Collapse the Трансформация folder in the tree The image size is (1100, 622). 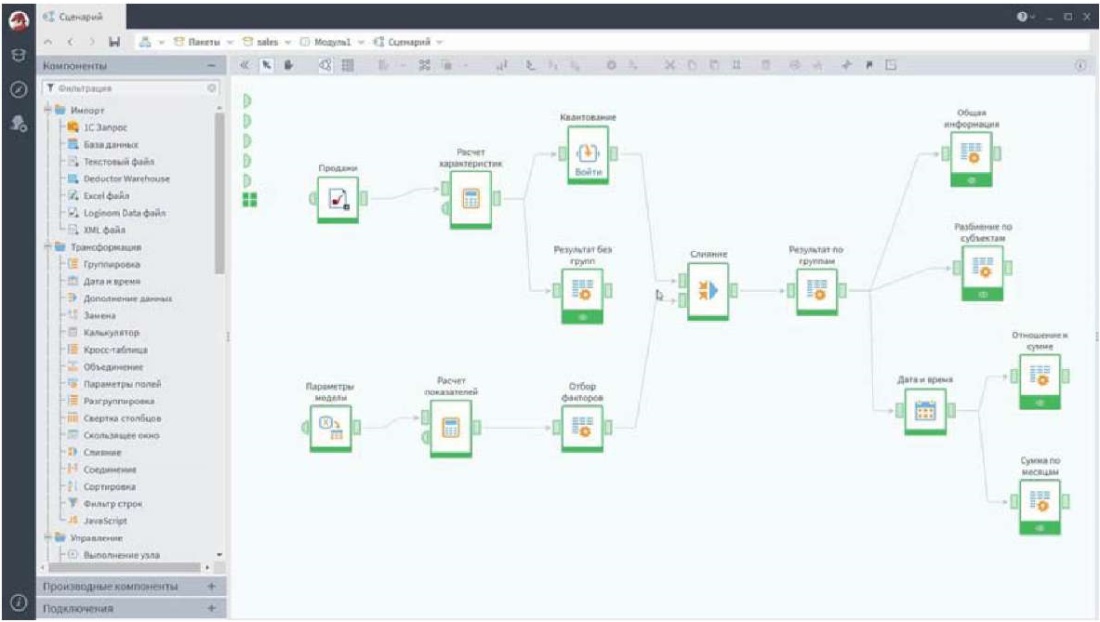(x=48, y=247)
